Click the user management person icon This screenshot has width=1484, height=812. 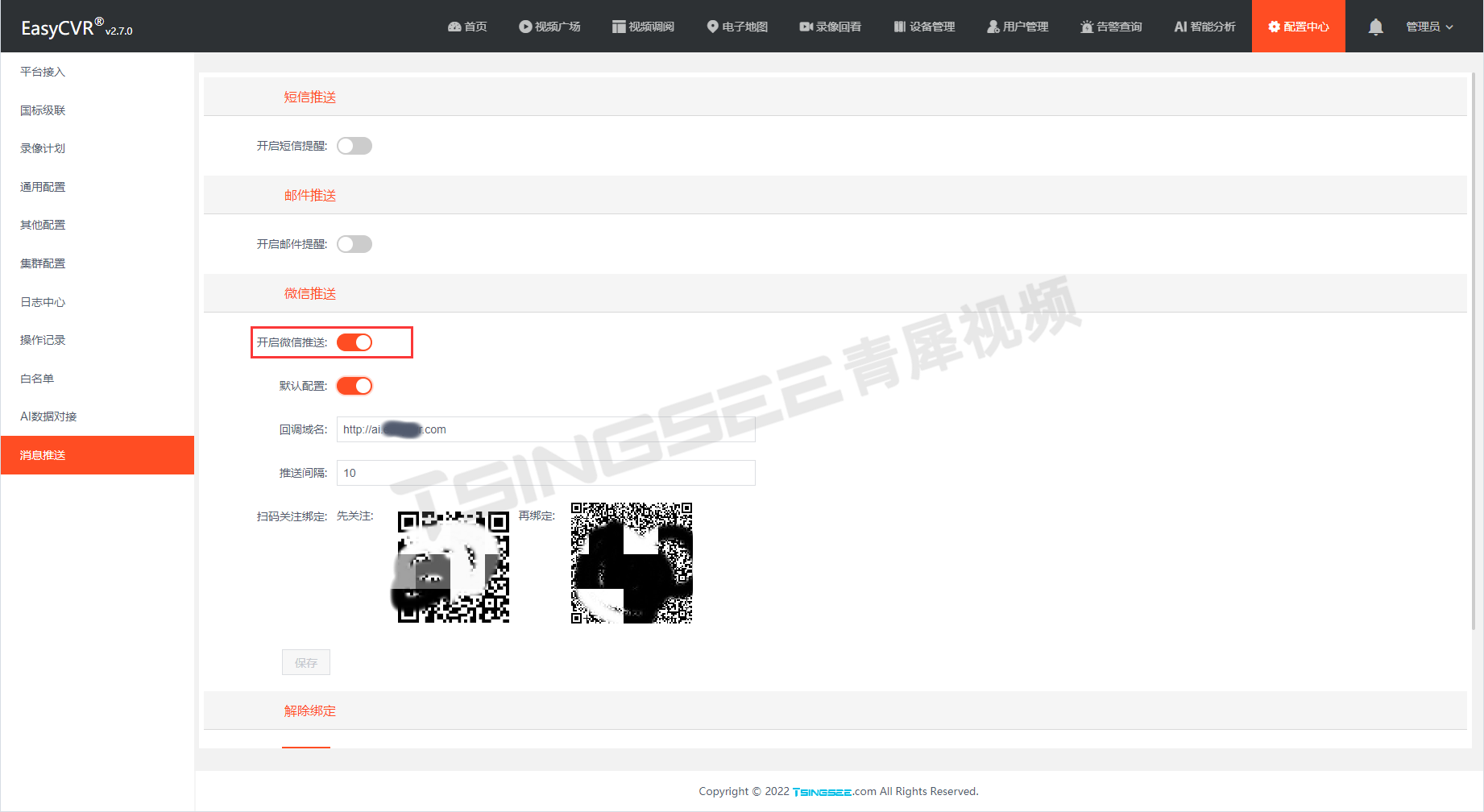pyautogui.click(x=993, y=27)
